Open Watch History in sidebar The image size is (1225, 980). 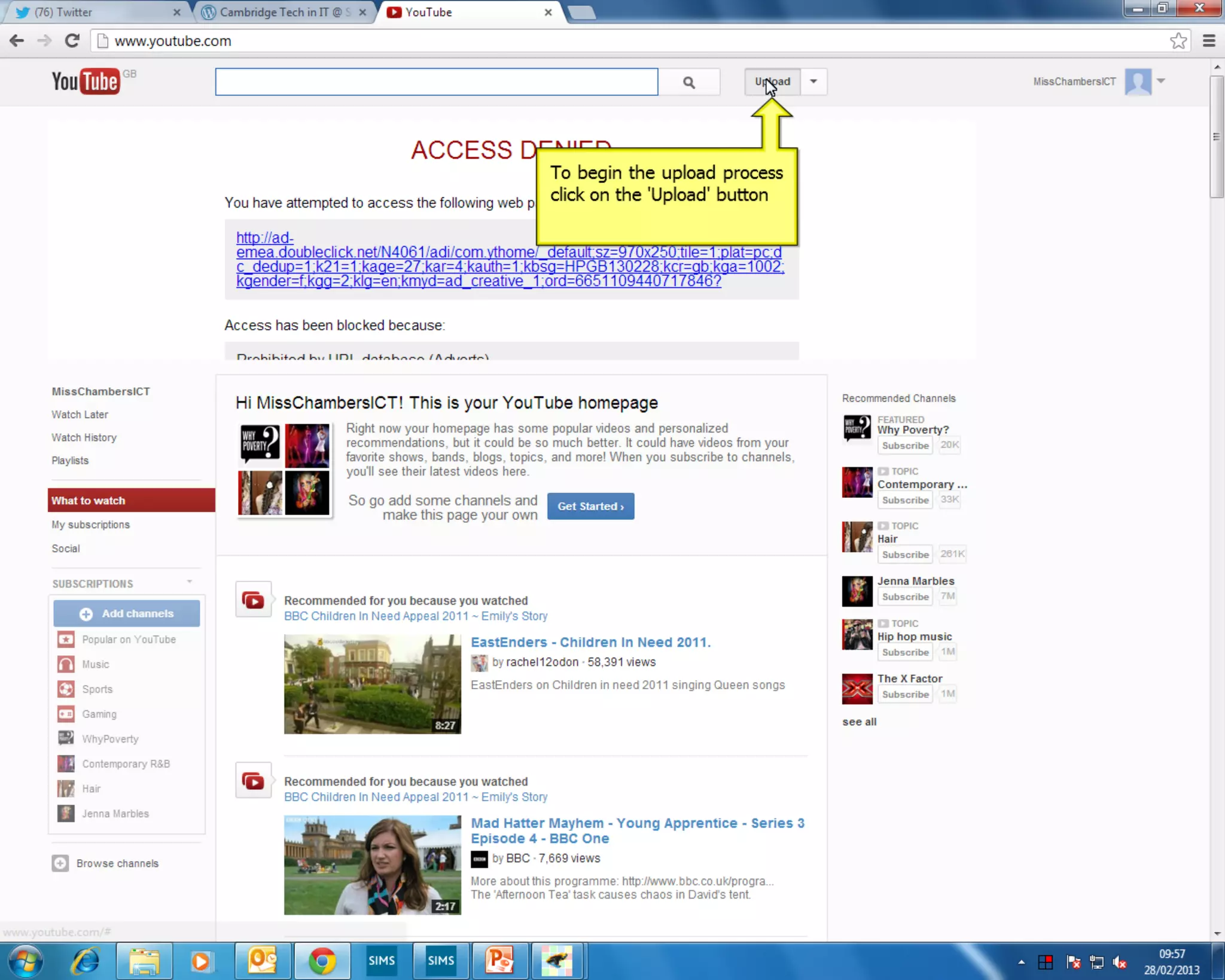84,437
